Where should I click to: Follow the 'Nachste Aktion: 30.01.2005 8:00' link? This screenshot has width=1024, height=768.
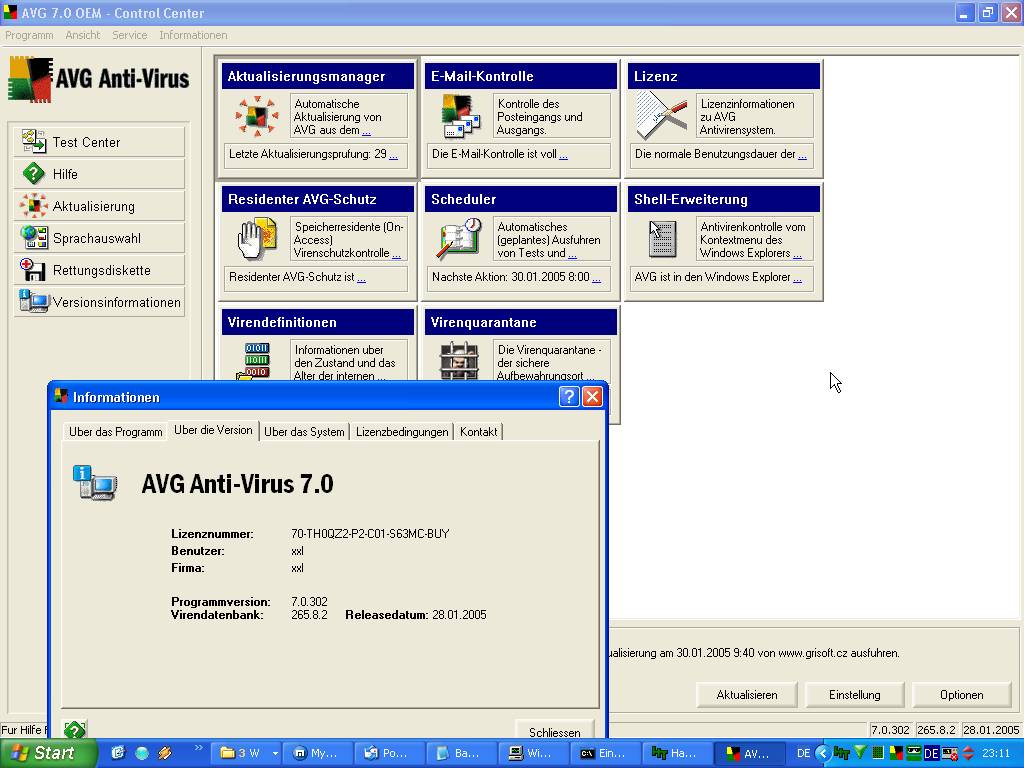click(596, 278)
